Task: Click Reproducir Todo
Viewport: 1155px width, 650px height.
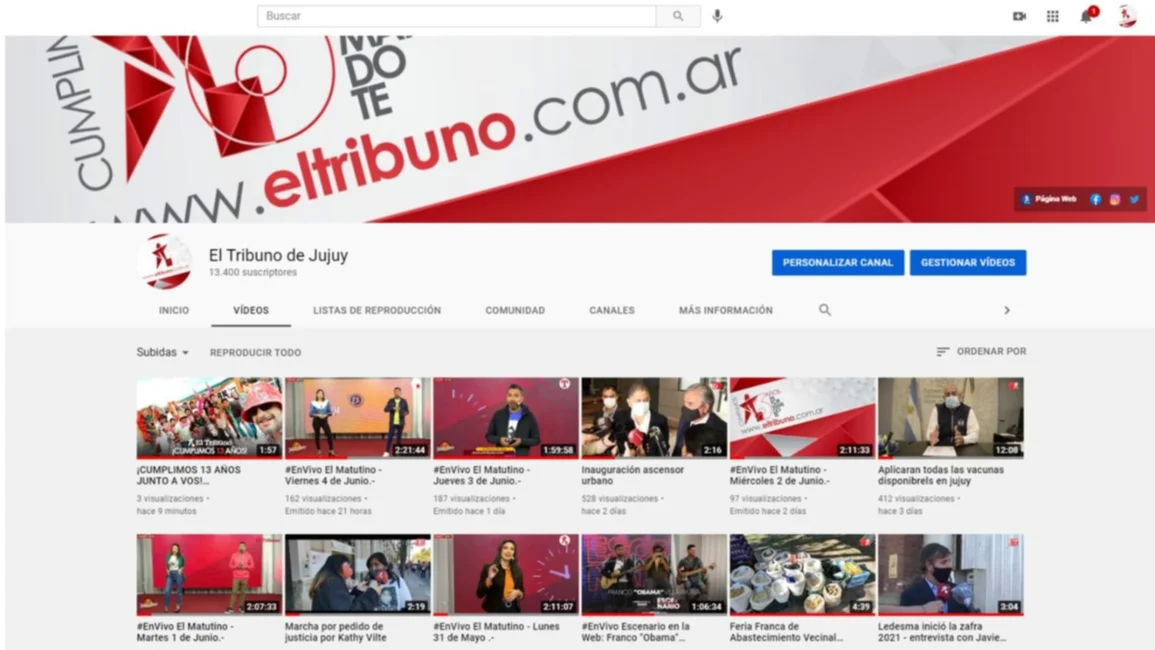Action: point(256,352)
